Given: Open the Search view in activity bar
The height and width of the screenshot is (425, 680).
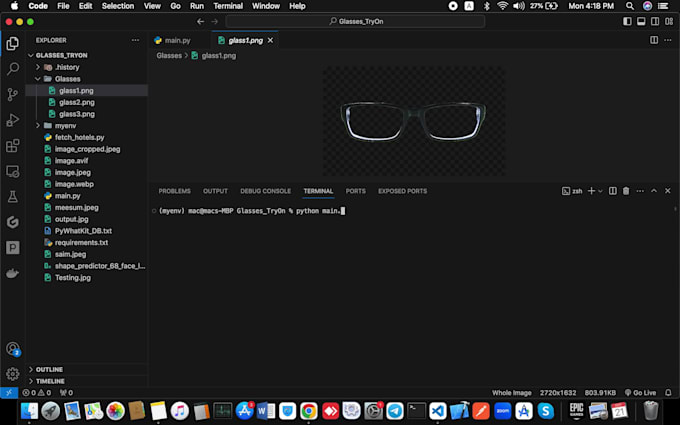Looking at the screenshot, I should (x=13, y=69).
